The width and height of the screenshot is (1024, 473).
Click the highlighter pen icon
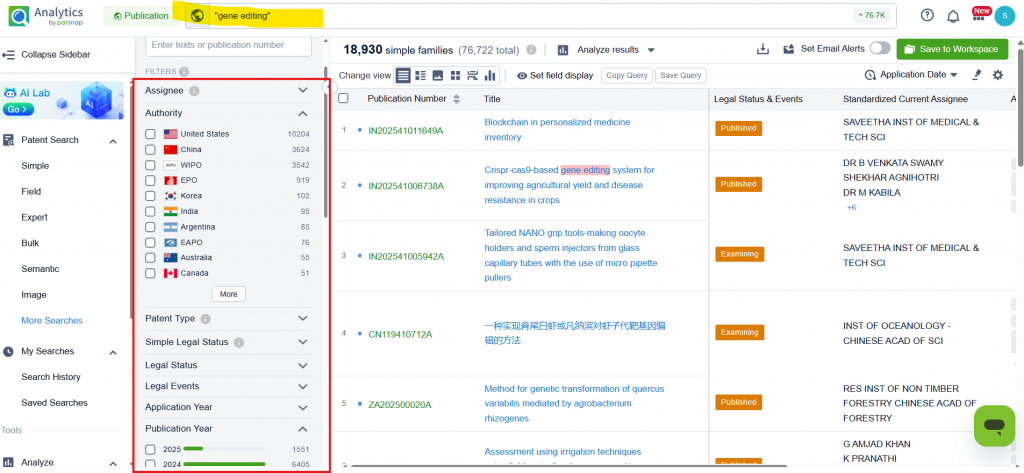[976, 75]
